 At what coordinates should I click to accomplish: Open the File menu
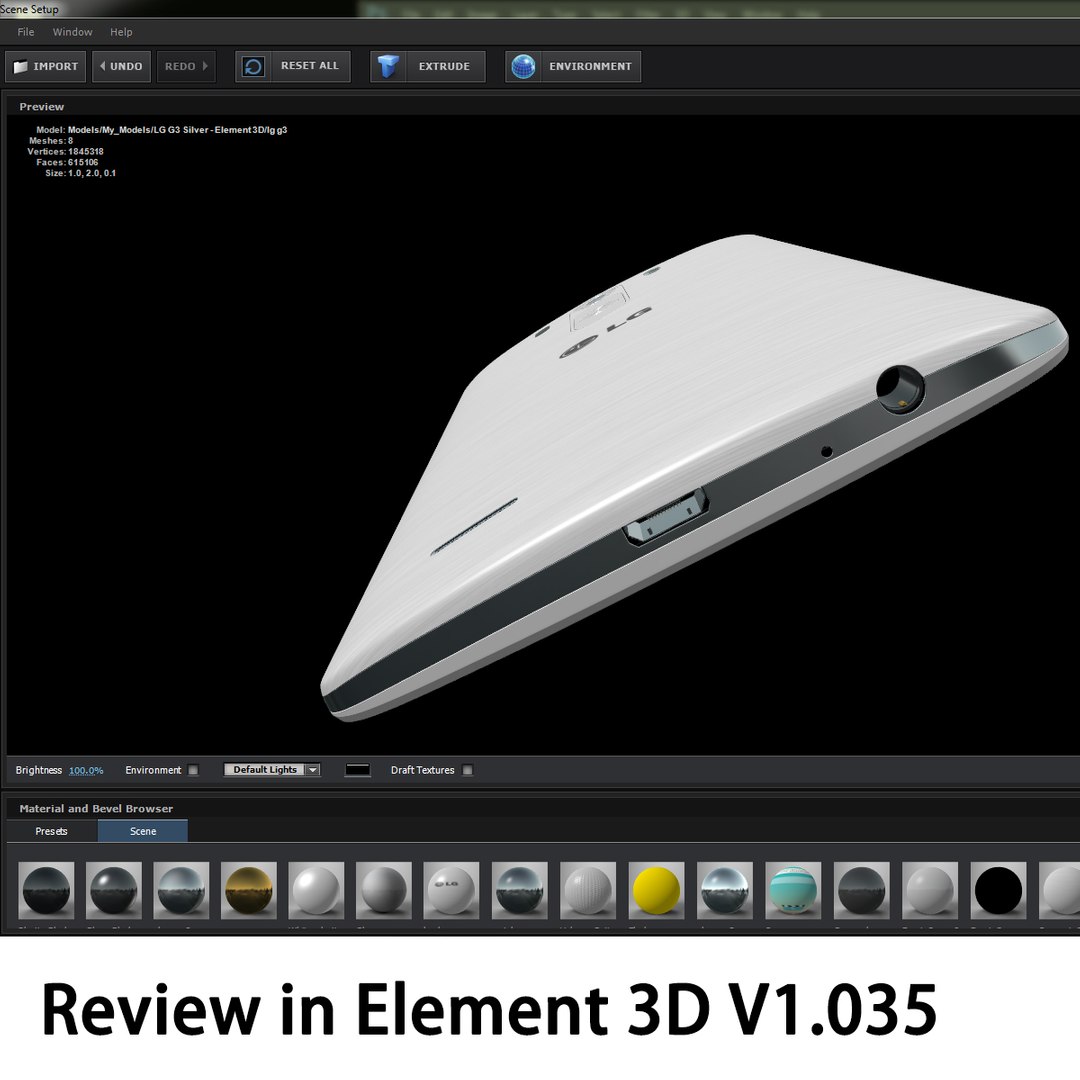coord(25,32)
